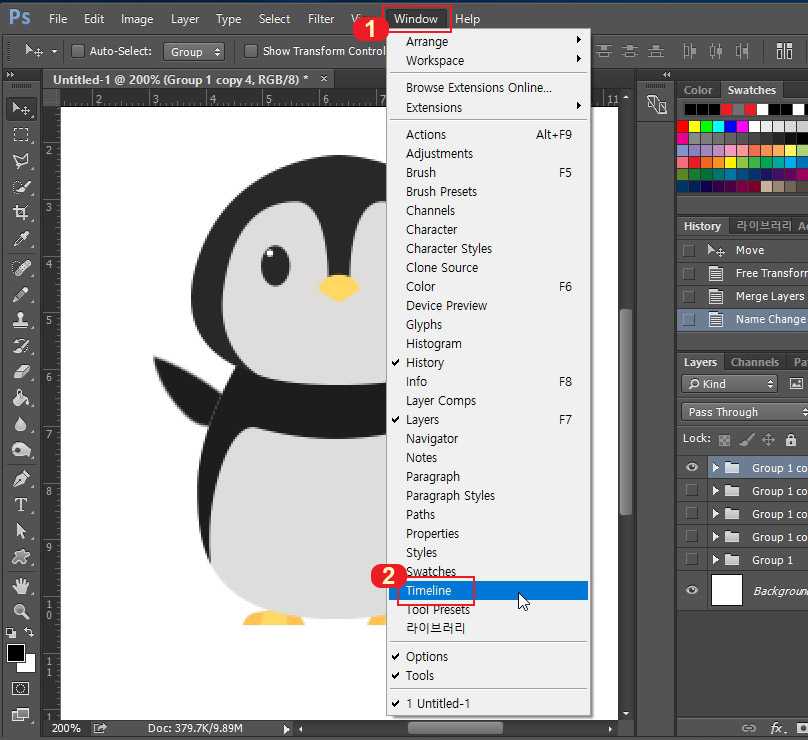
Task: Pick the magenta swatch in Swatches
Action: click(x=743, y=127)
